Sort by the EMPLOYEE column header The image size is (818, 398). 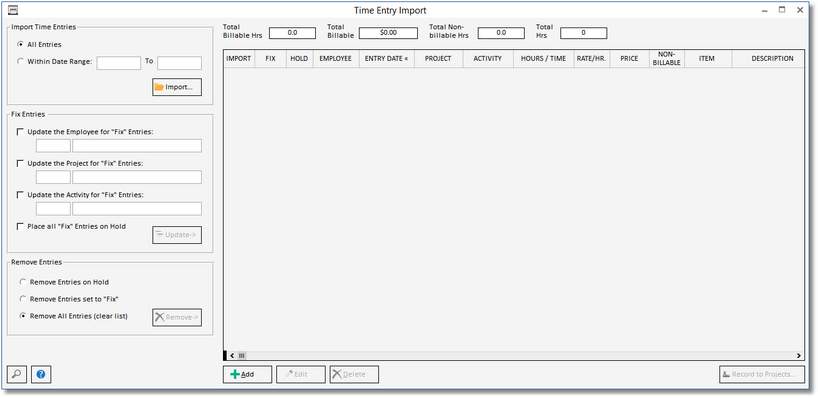pos(335,58)
